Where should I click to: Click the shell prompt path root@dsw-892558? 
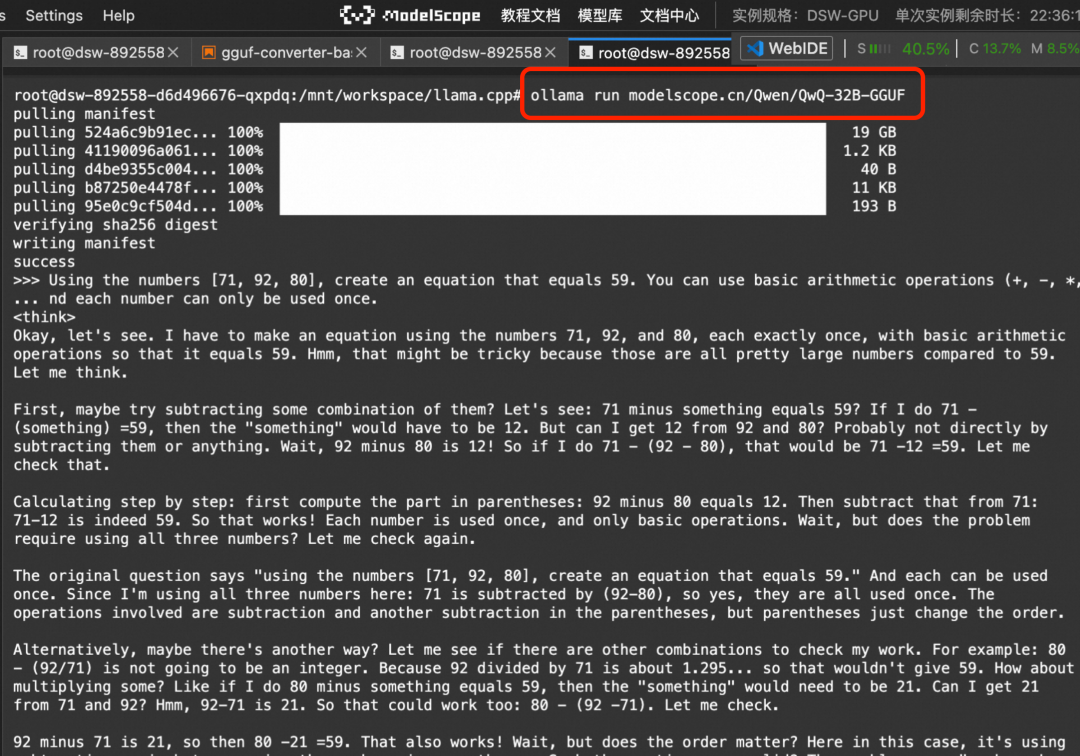[267, 95]
